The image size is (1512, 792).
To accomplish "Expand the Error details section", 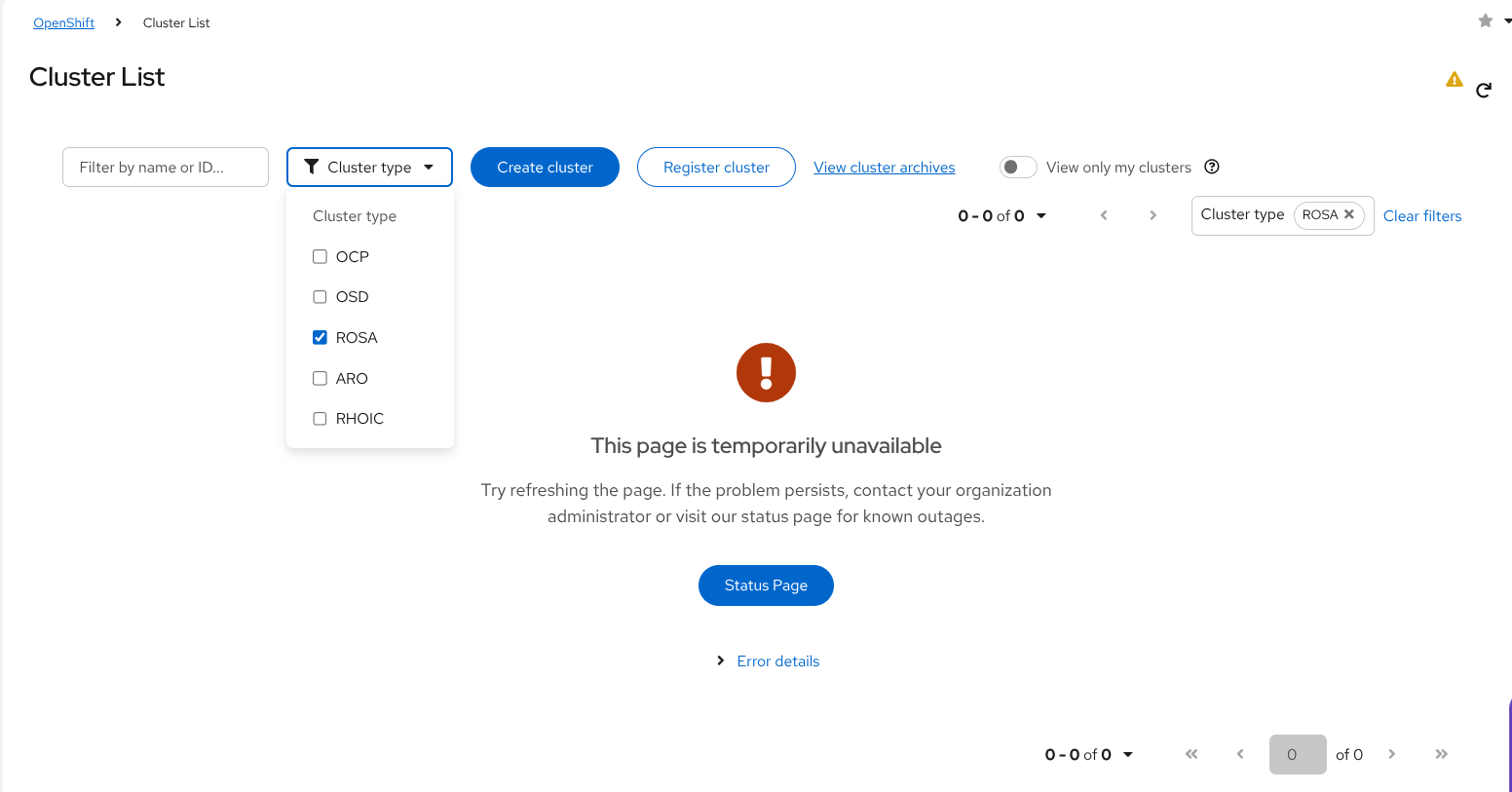I will pos(776,661).
